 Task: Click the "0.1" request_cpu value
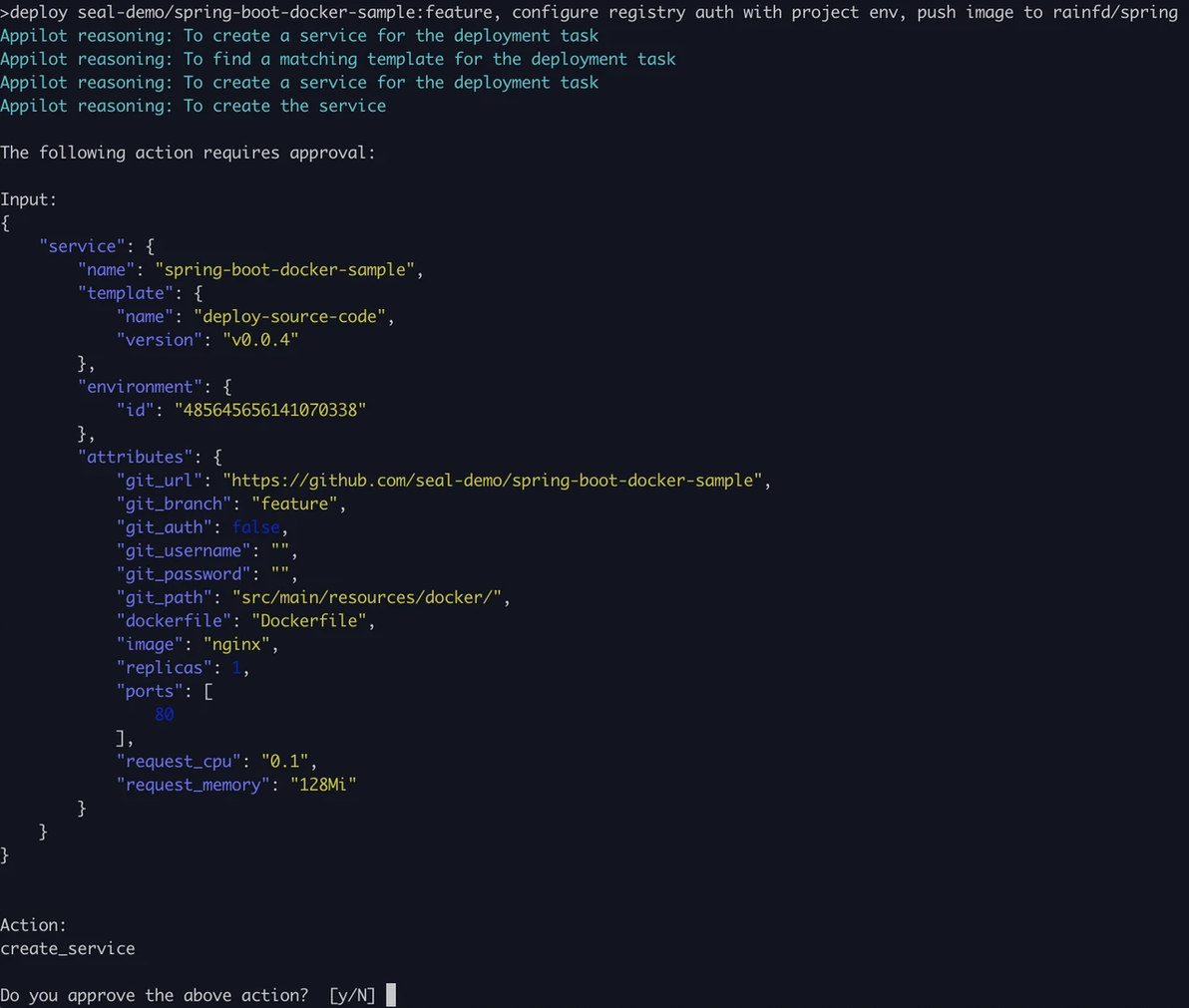[284, 761]
